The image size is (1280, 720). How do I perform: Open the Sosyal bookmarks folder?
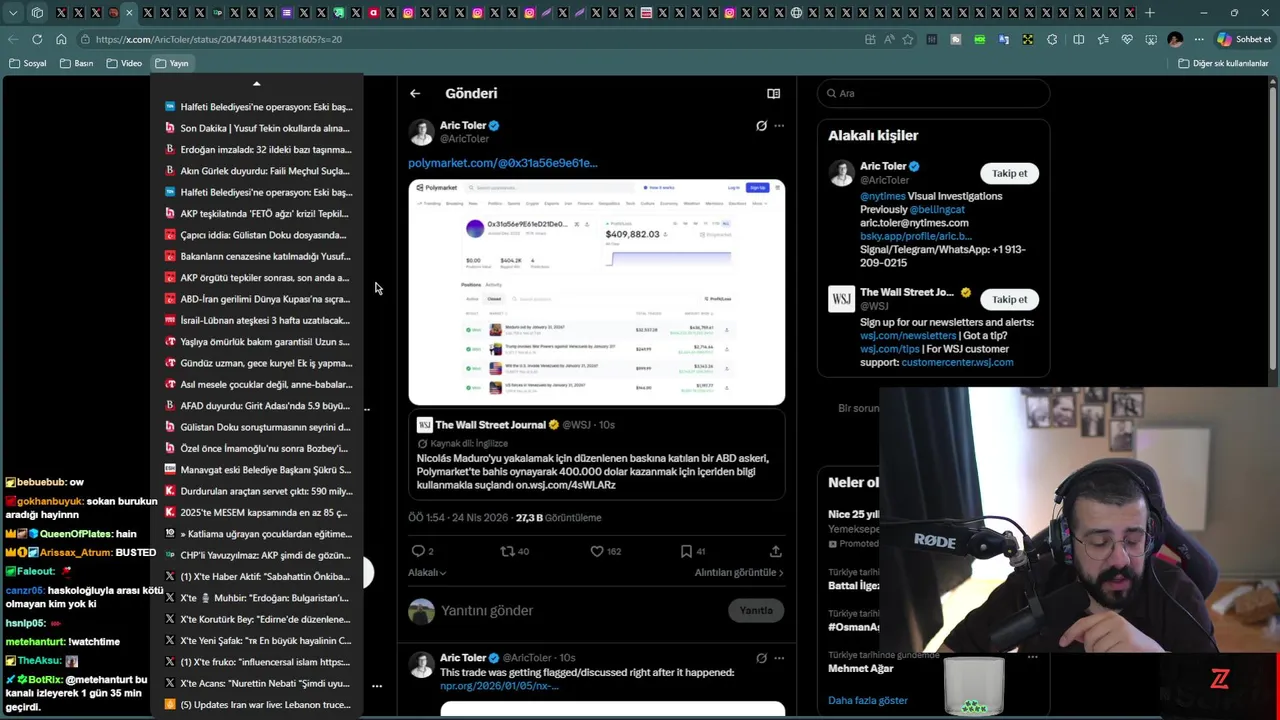point(27,63)
